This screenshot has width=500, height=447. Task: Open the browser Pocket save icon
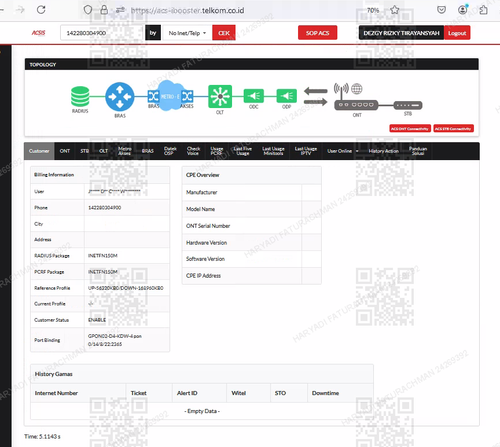point(441,10)
